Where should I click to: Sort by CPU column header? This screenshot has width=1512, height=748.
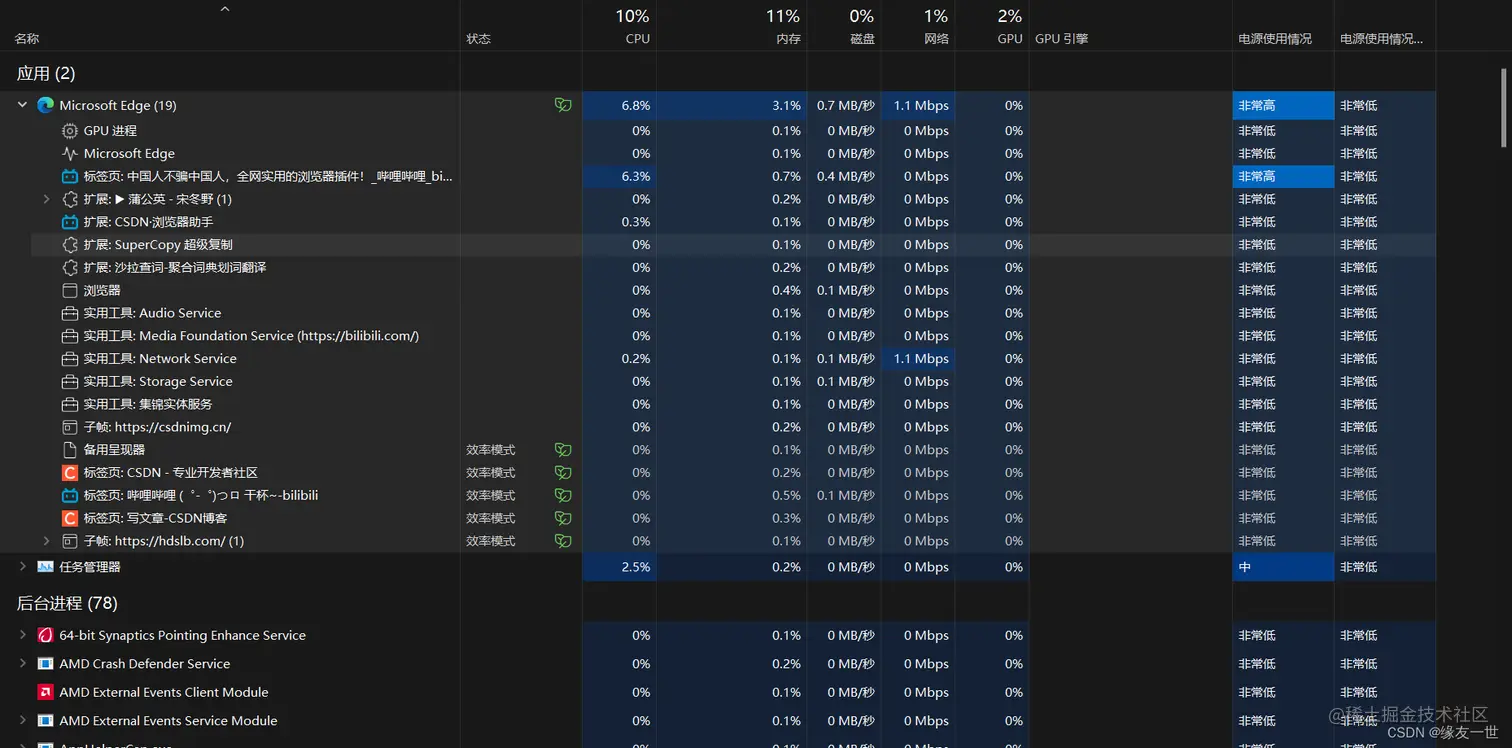(x=637, y=39)
